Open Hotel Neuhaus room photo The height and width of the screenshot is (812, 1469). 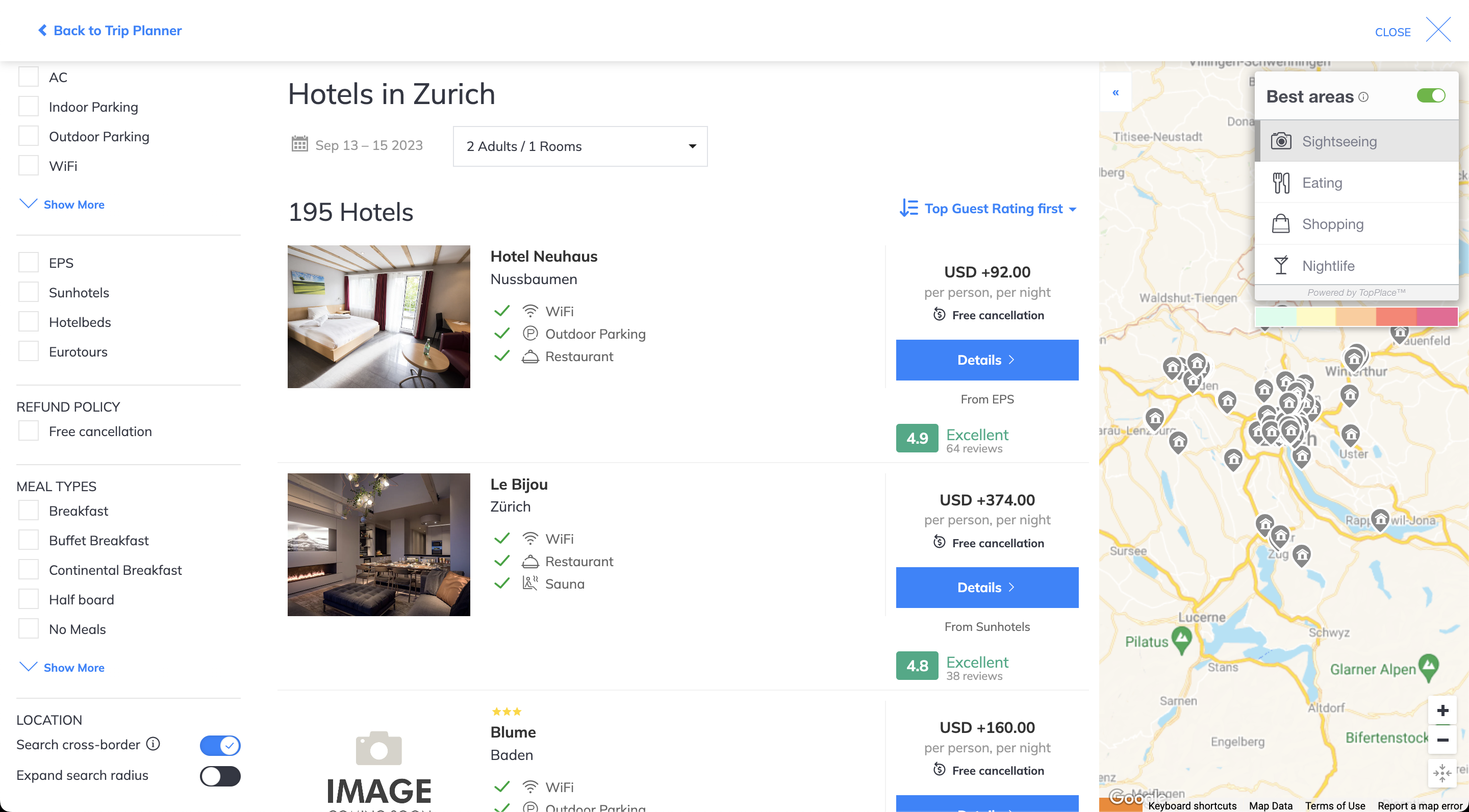378,316
